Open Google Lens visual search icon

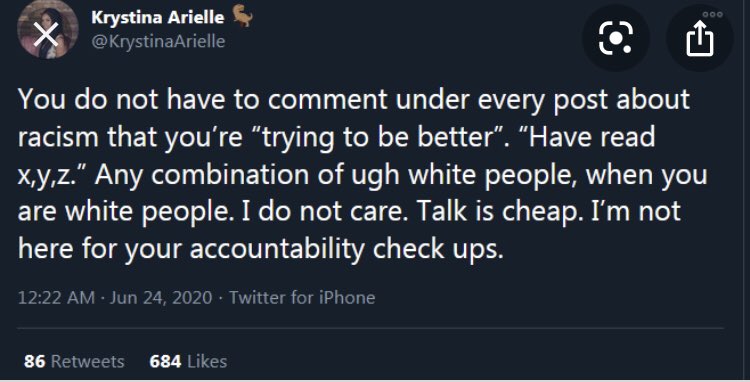616,38
